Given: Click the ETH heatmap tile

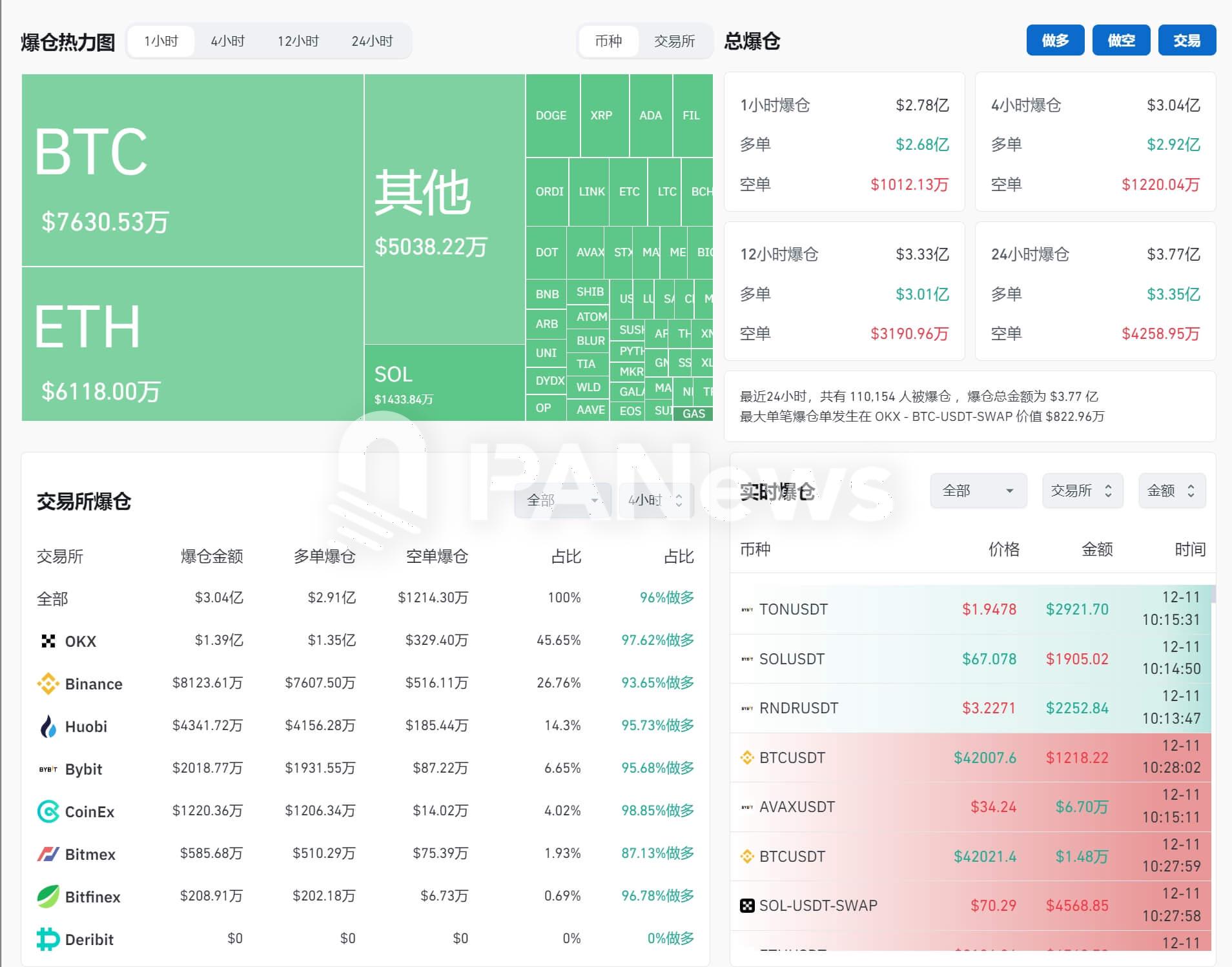Looking at the screenshot, I should click(x=192, y=344).
